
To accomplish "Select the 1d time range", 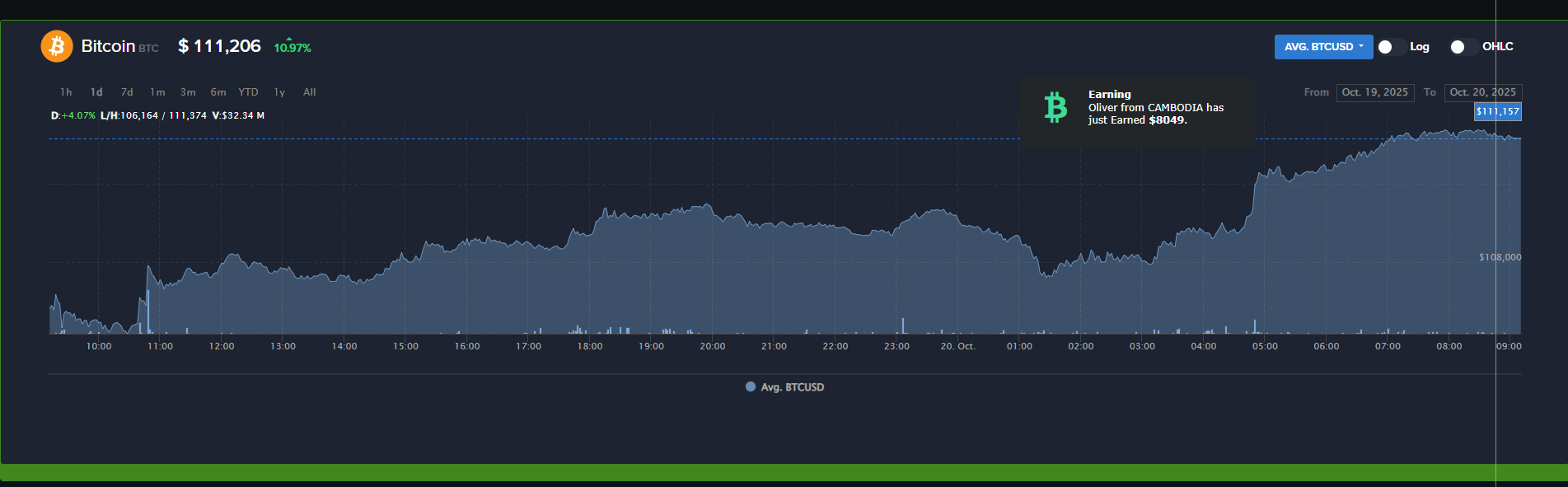I will (x=96, y=92).
